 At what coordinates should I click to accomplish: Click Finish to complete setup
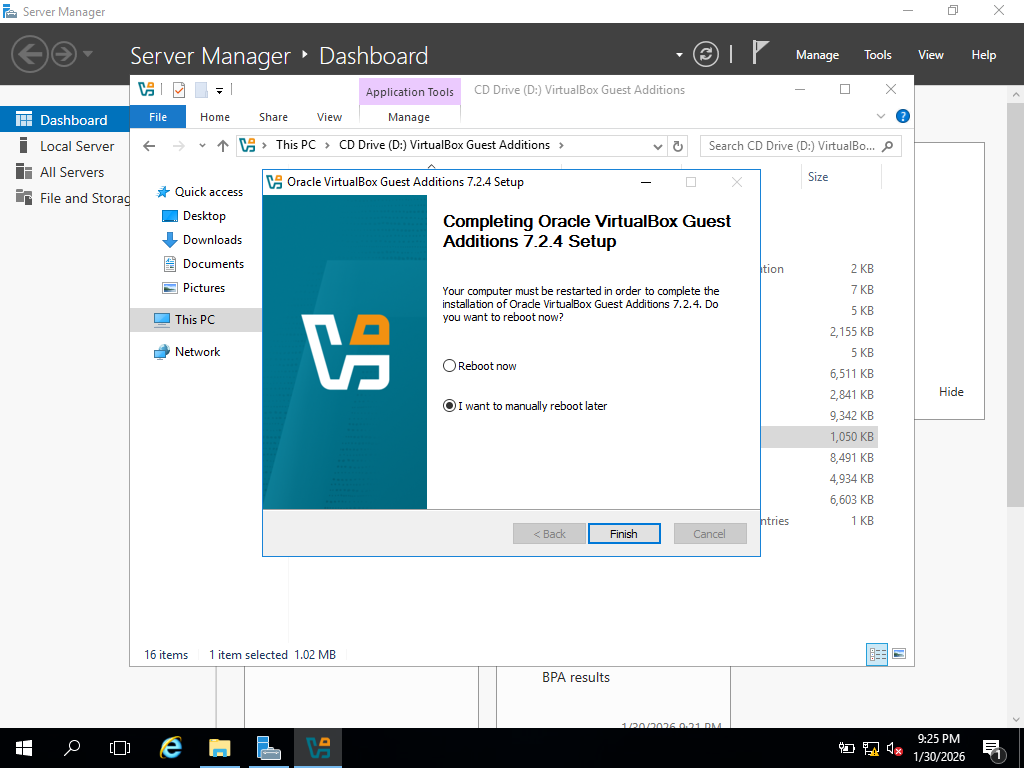tap(624, 534)
